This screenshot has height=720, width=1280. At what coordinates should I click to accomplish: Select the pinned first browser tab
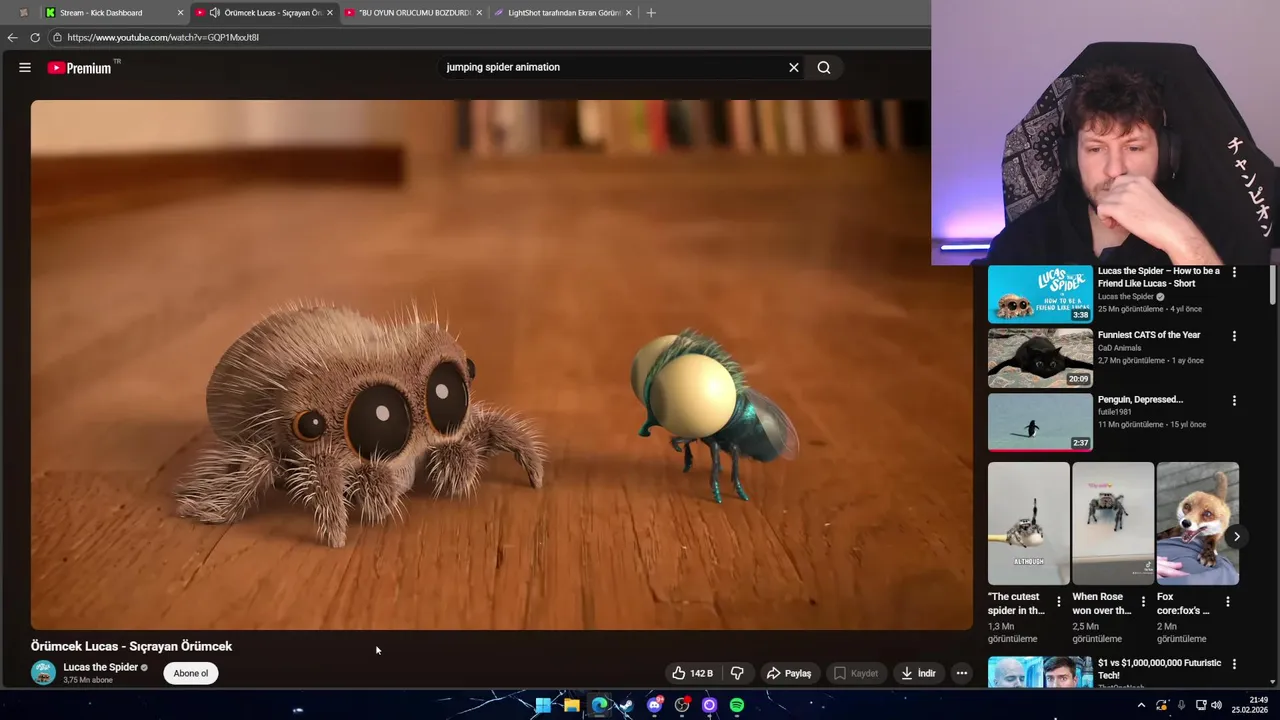23,13
